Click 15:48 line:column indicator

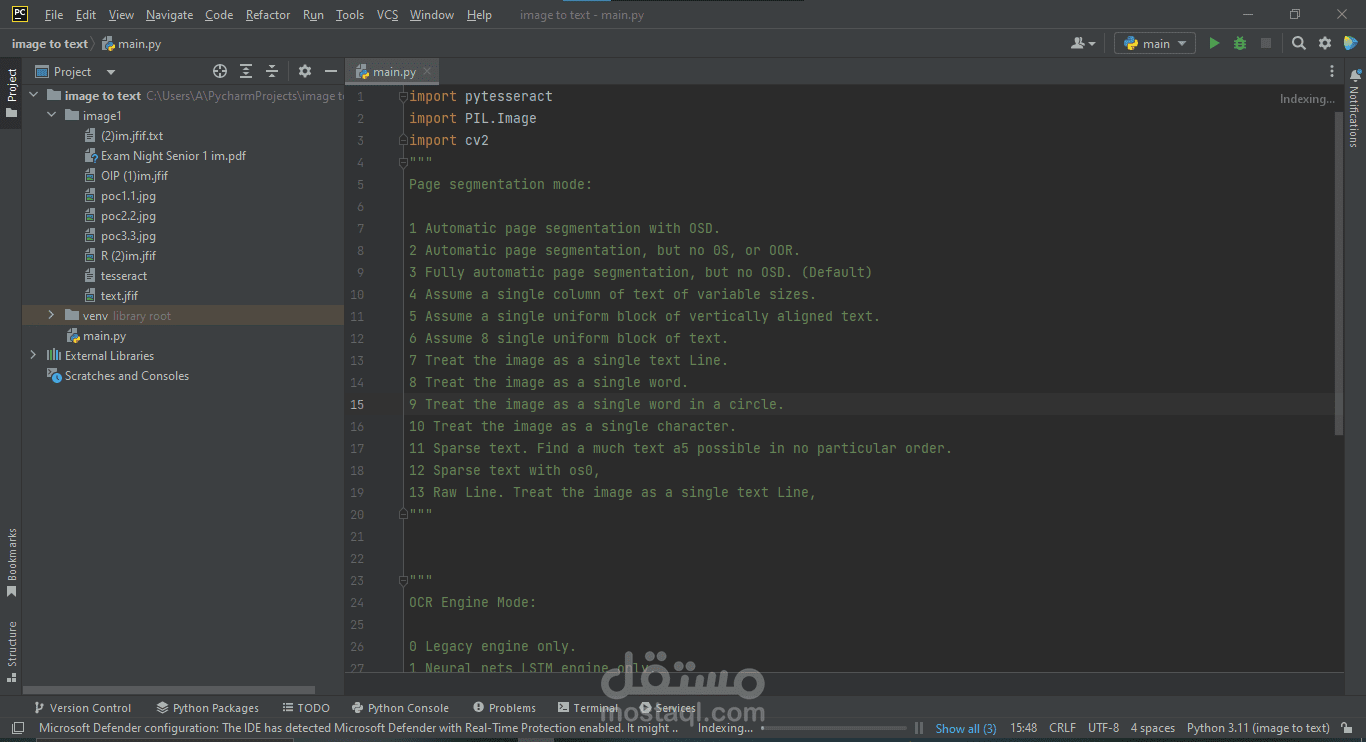[1024, 728]
